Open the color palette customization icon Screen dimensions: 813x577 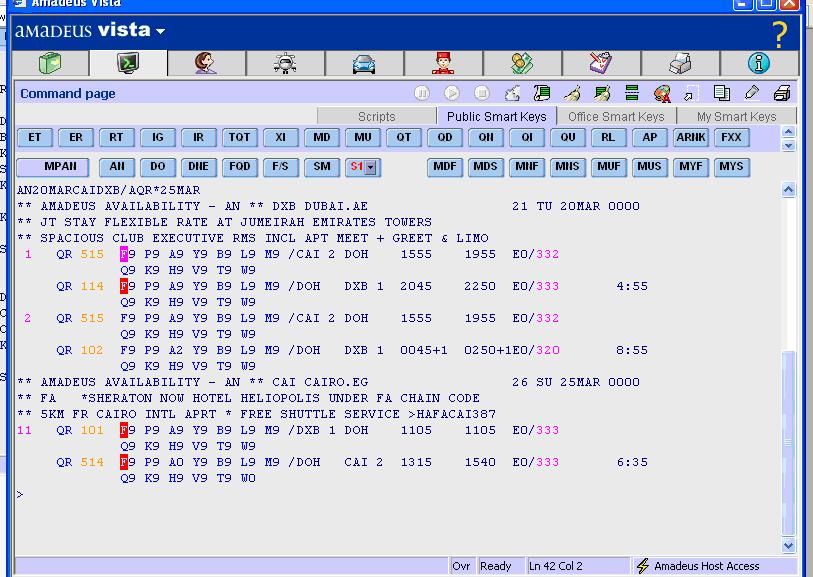[662, 94]
